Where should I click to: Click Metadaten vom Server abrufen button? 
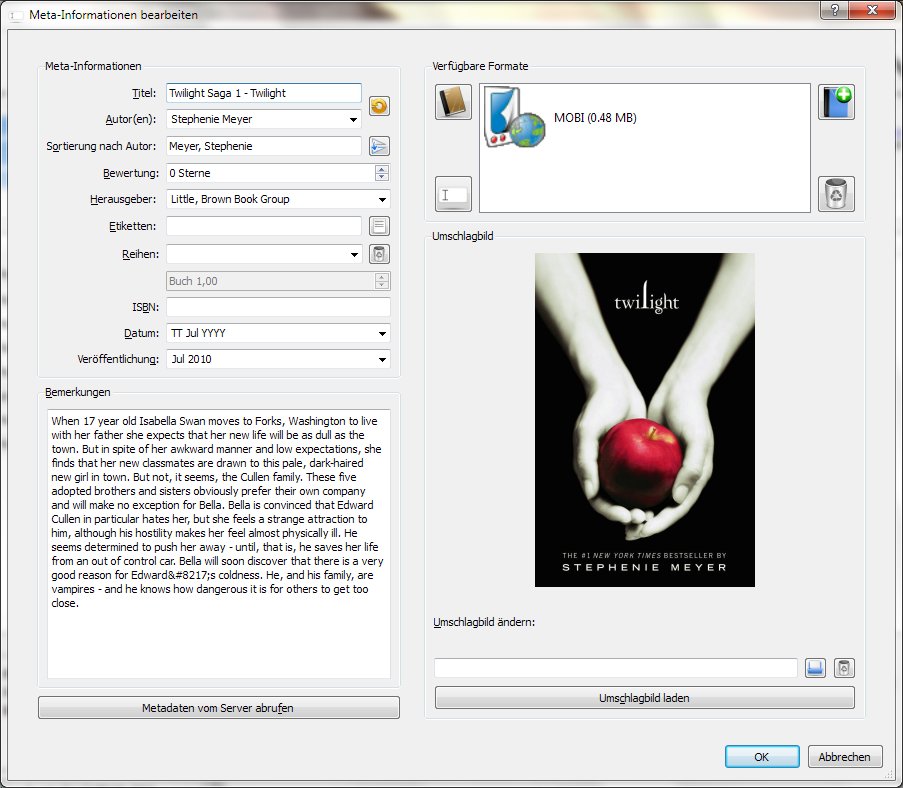pyautogui.click(x=219, y=708)
